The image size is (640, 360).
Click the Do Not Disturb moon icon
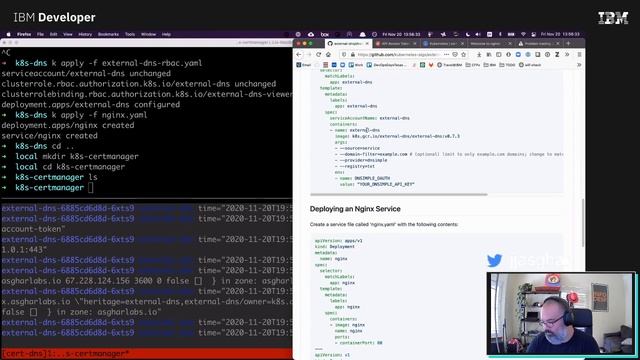468,34
